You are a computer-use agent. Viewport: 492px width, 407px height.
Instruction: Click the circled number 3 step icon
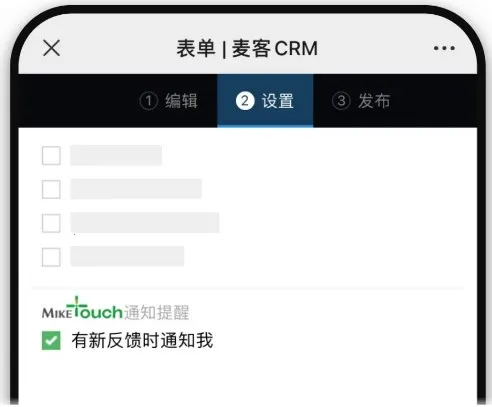[x=341, y=101]
